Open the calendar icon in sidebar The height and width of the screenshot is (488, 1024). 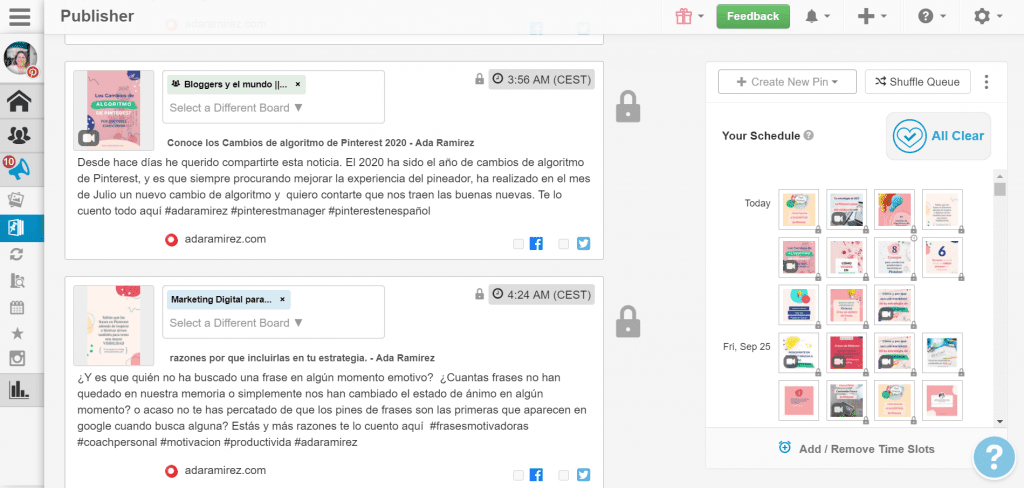18,307
